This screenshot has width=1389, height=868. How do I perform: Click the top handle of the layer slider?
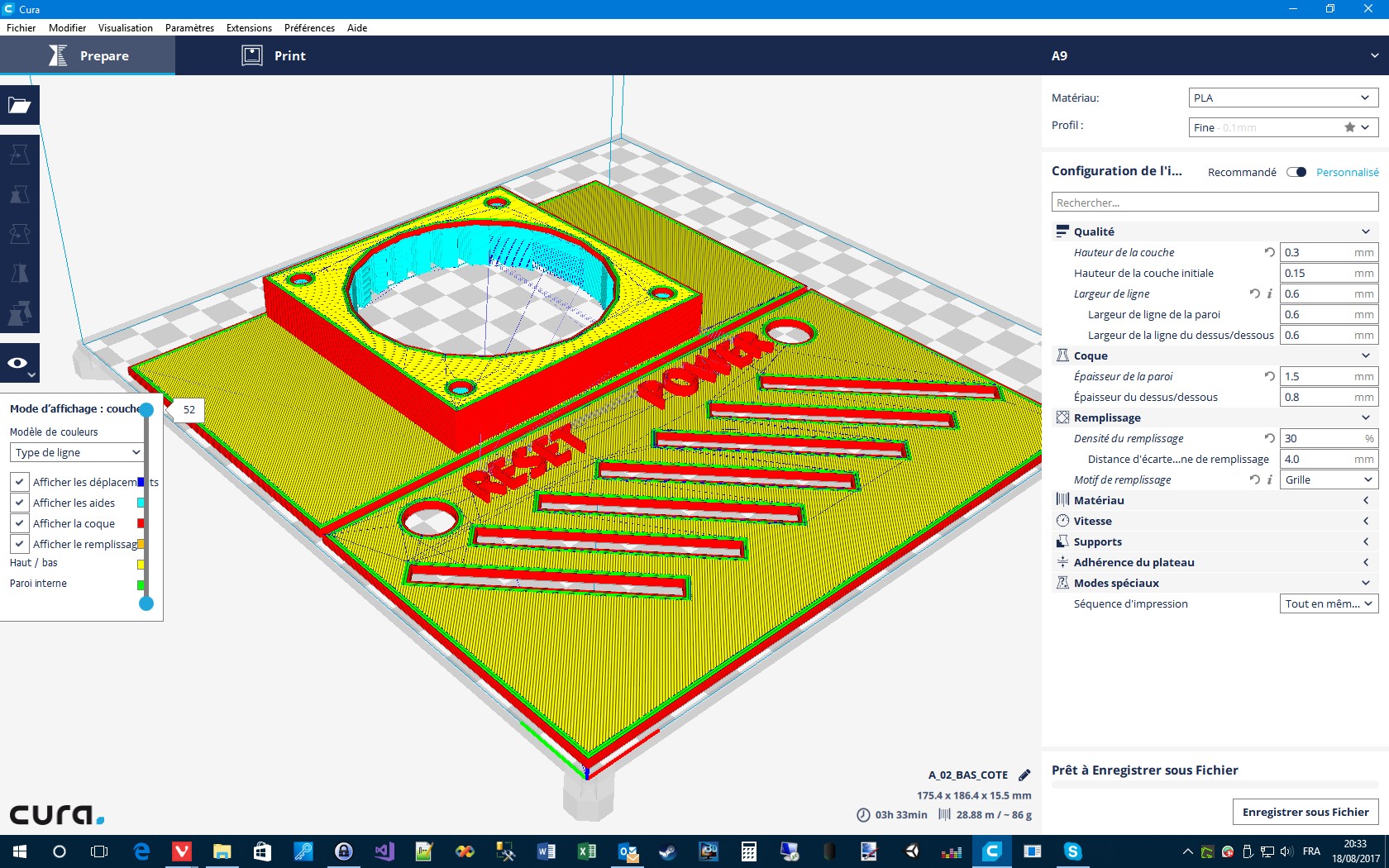pyautogui.click(x=146, y=409)
